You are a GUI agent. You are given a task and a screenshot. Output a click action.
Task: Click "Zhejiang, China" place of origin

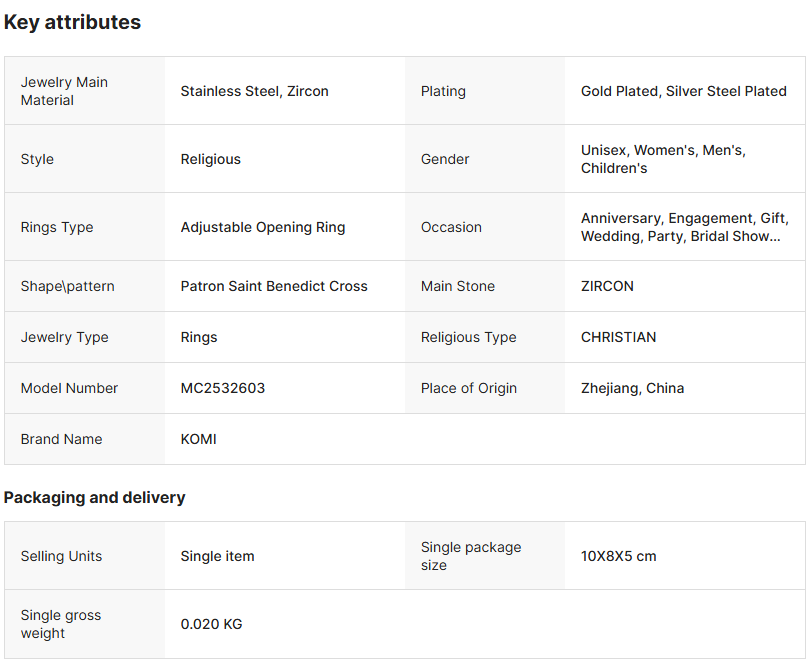coord(632,388)
